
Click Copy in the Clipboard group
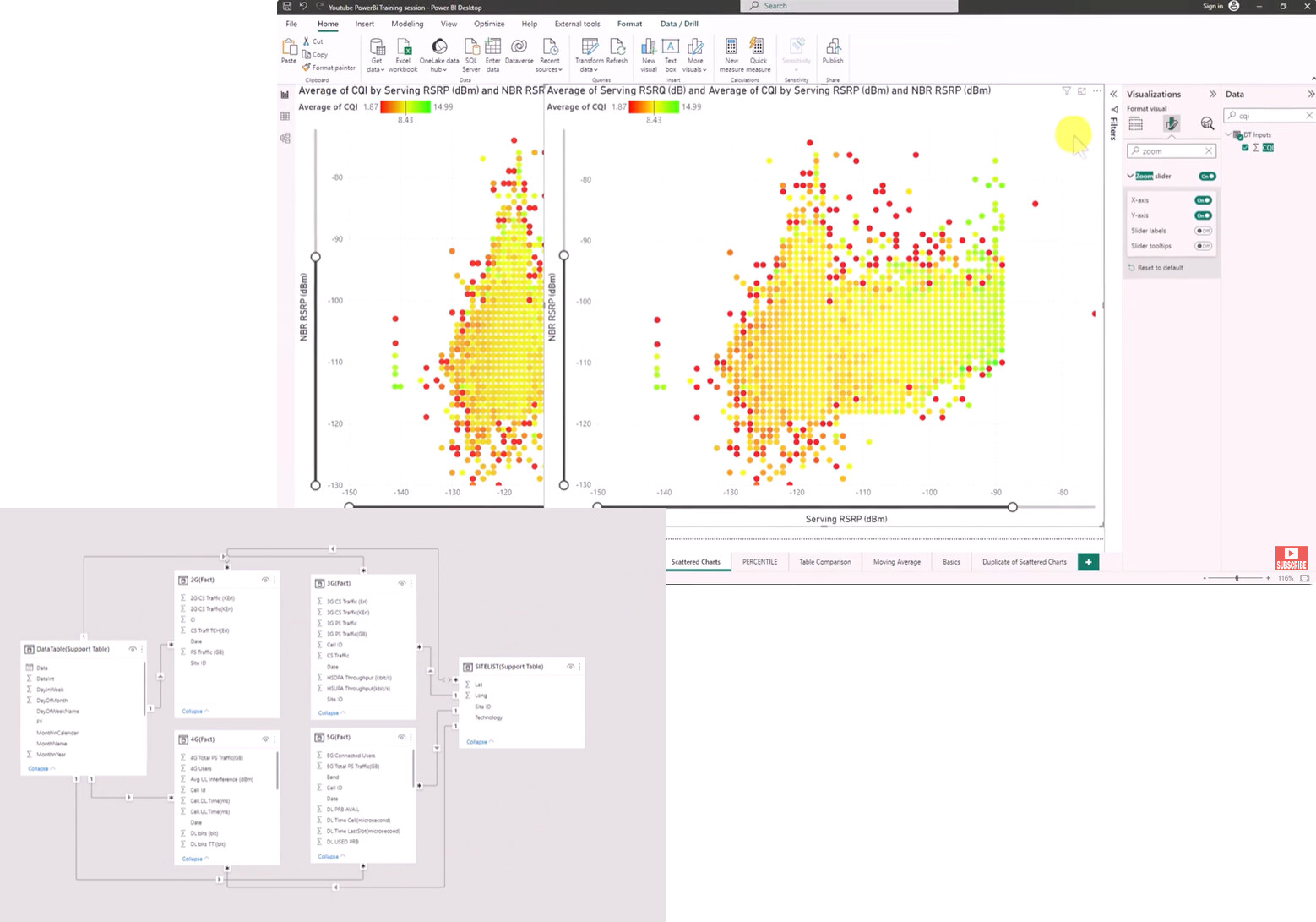[315, 54]
